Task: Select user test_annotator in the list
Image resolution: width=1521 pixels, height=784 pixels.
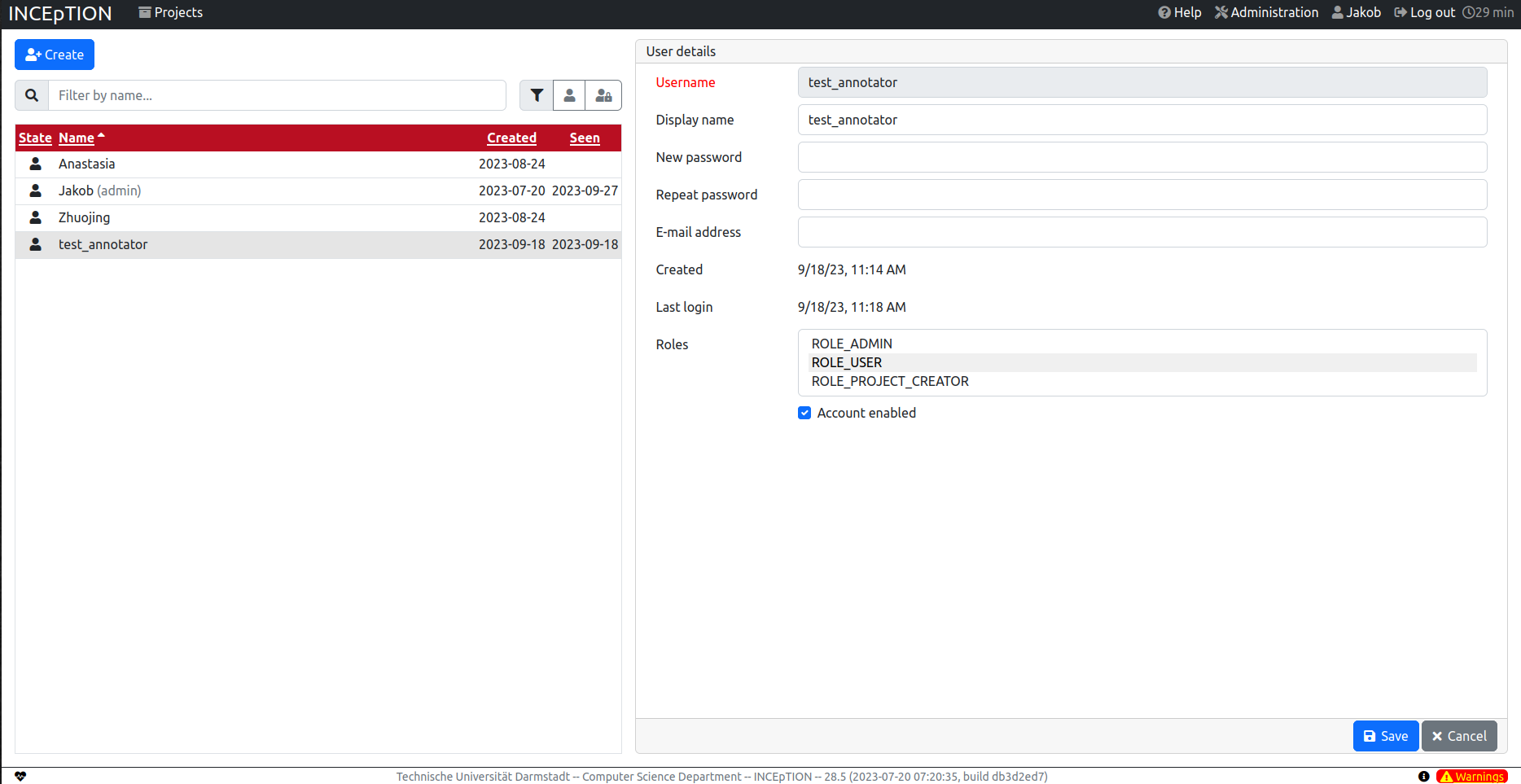Action: tap(318, 244)
